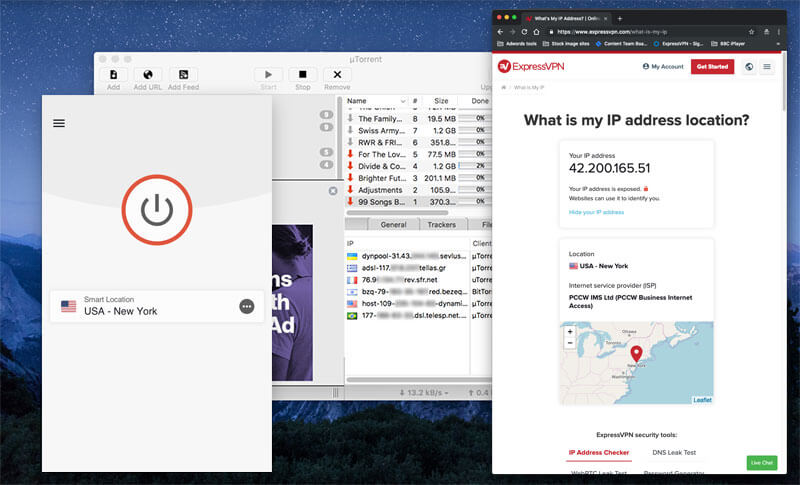This screenshot has width=800, height=485.
Task: Open the BBC iPlayer bookmark folder
Action: pyautogui.click(x=728, y=44)
